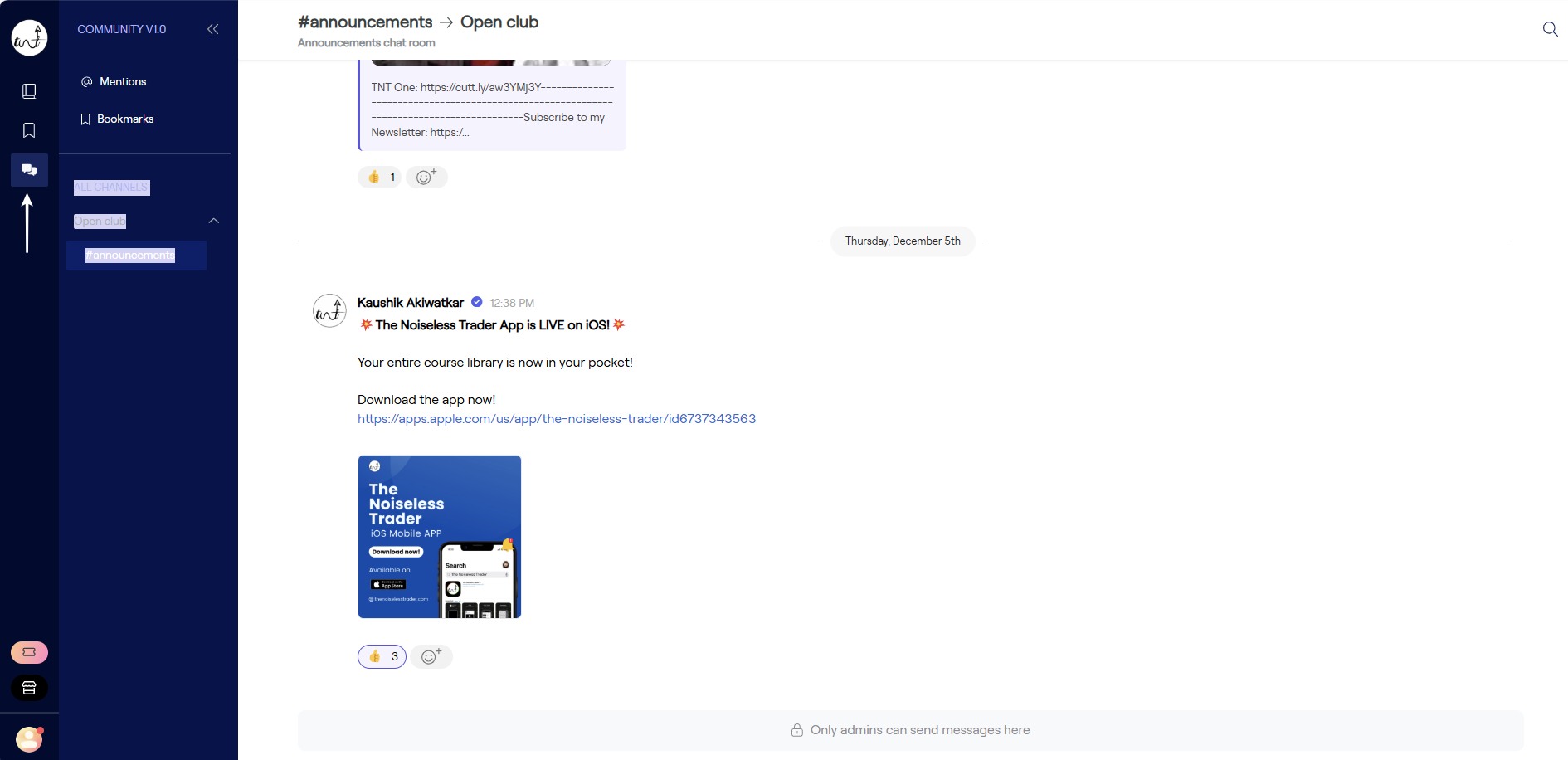Open the Bookmarks menu item
Image resolution: width=1568 pixels, height=760 pixels.
tap(117, 119)
